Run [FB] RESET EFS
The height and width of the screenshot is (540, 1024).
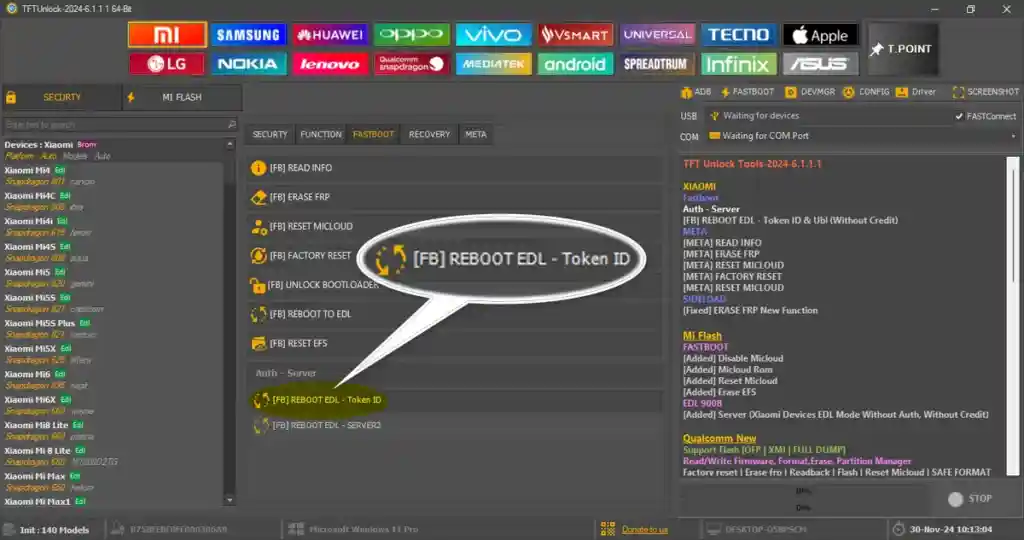coord(455,343)
